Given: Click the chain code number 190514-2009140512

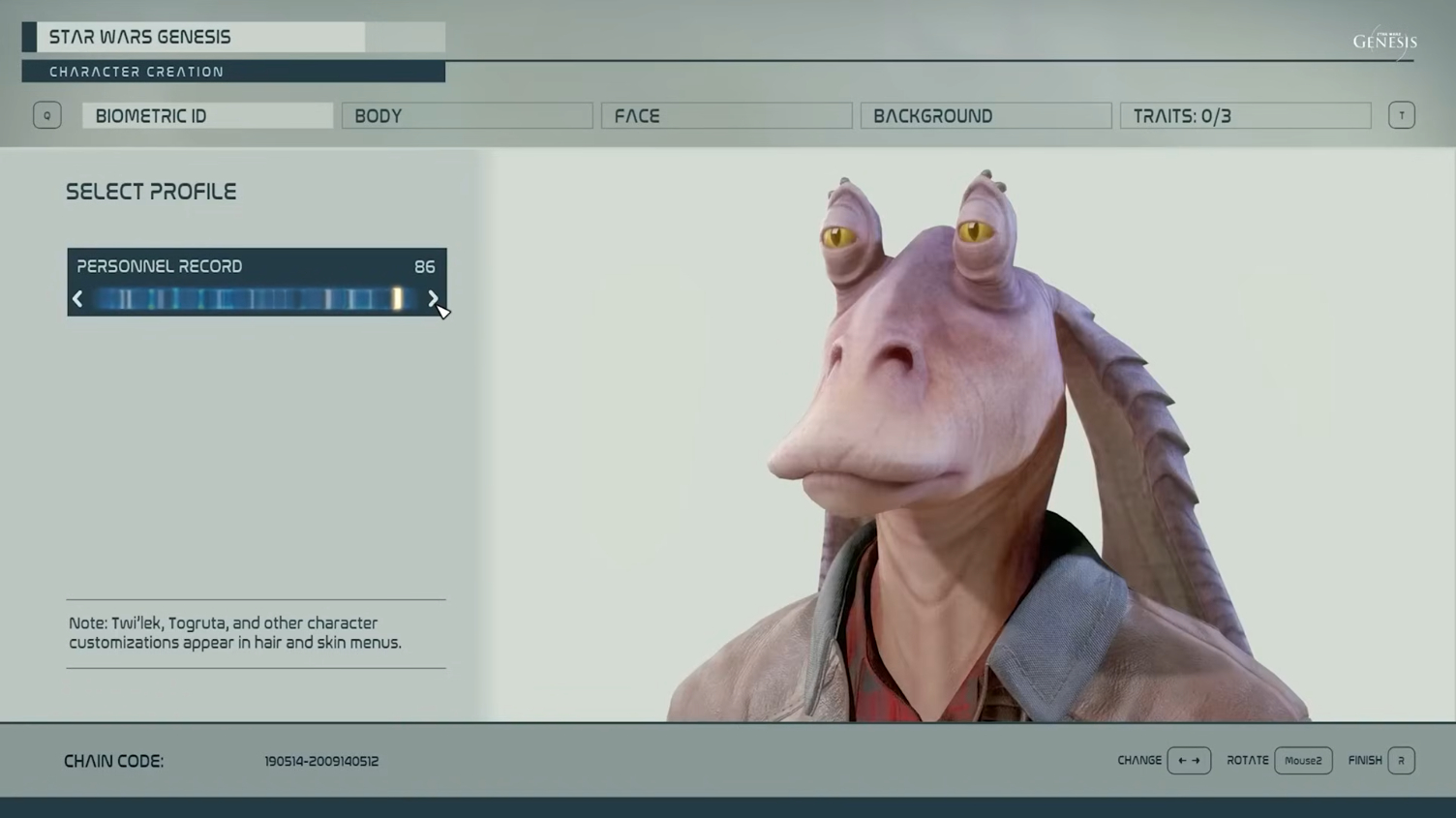Looking at the screenshot, I should [x=321, y=762].
